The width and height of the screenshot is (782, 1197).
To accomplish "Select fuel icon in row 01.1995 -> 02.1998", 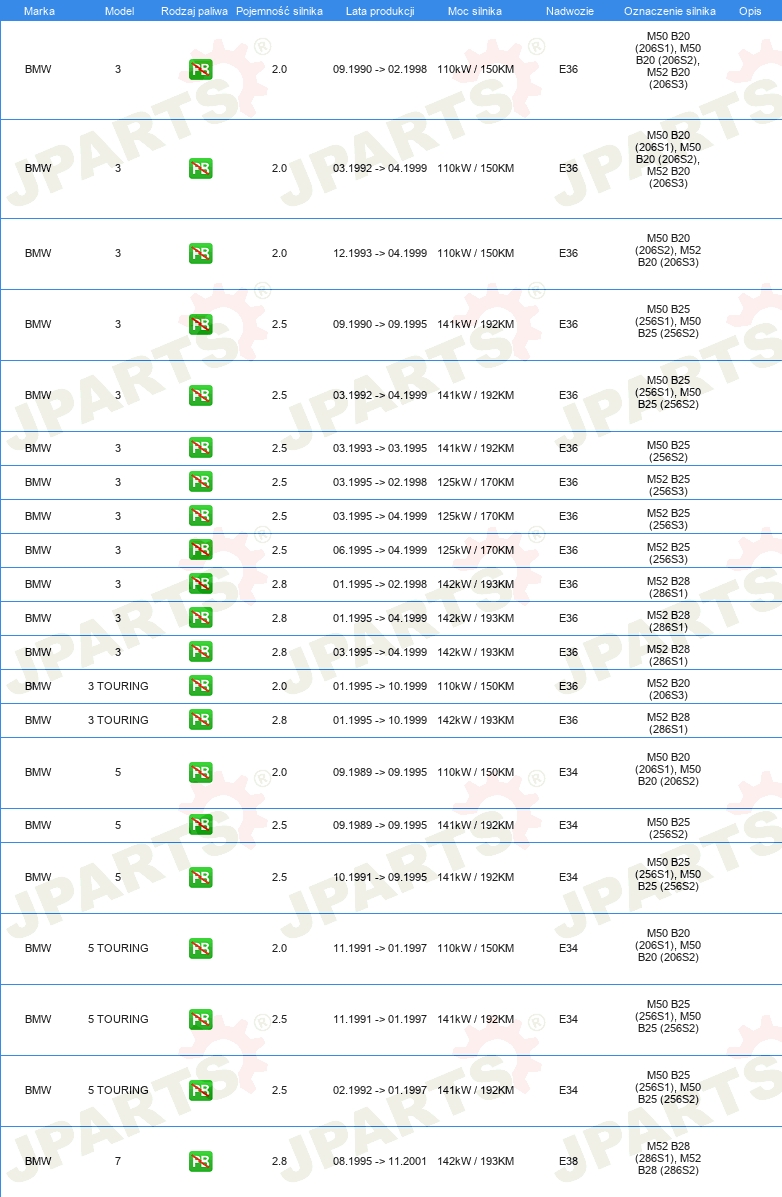I will pos(201,584).
